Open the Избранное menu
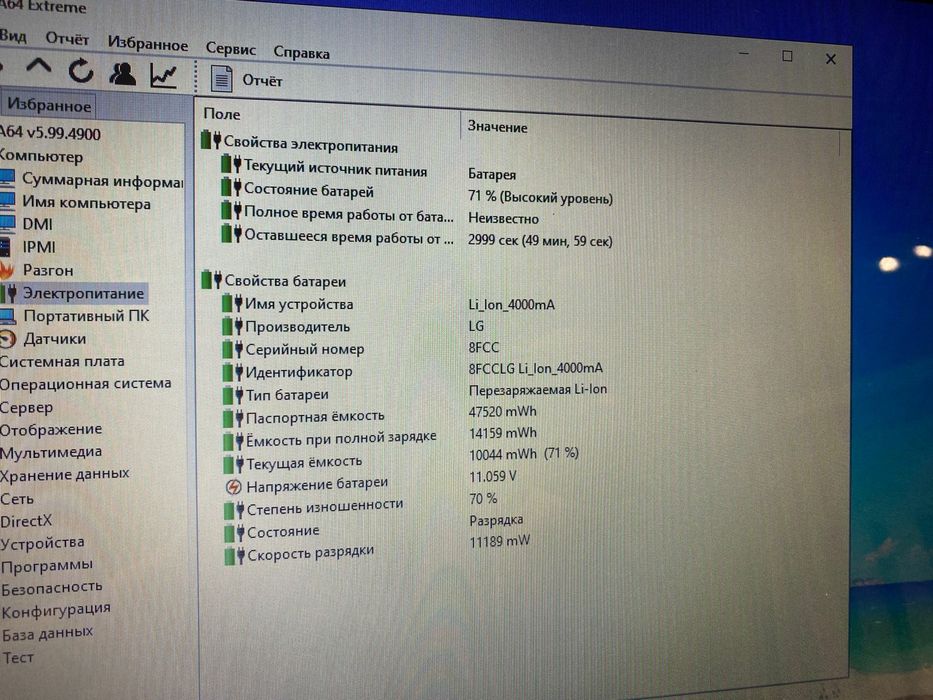933x700 pixels. 148,43
